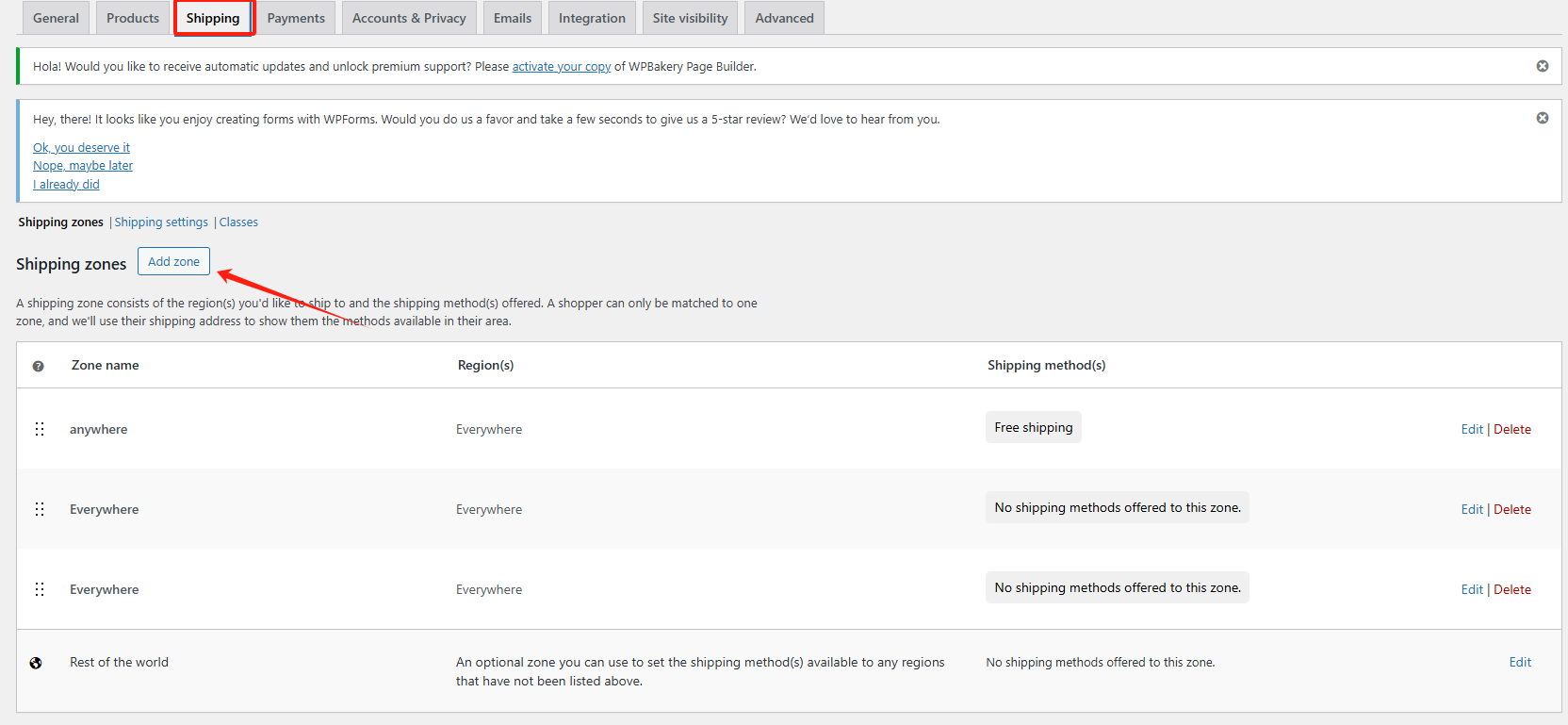Click the help icon beside Zone name

(39, 366)
